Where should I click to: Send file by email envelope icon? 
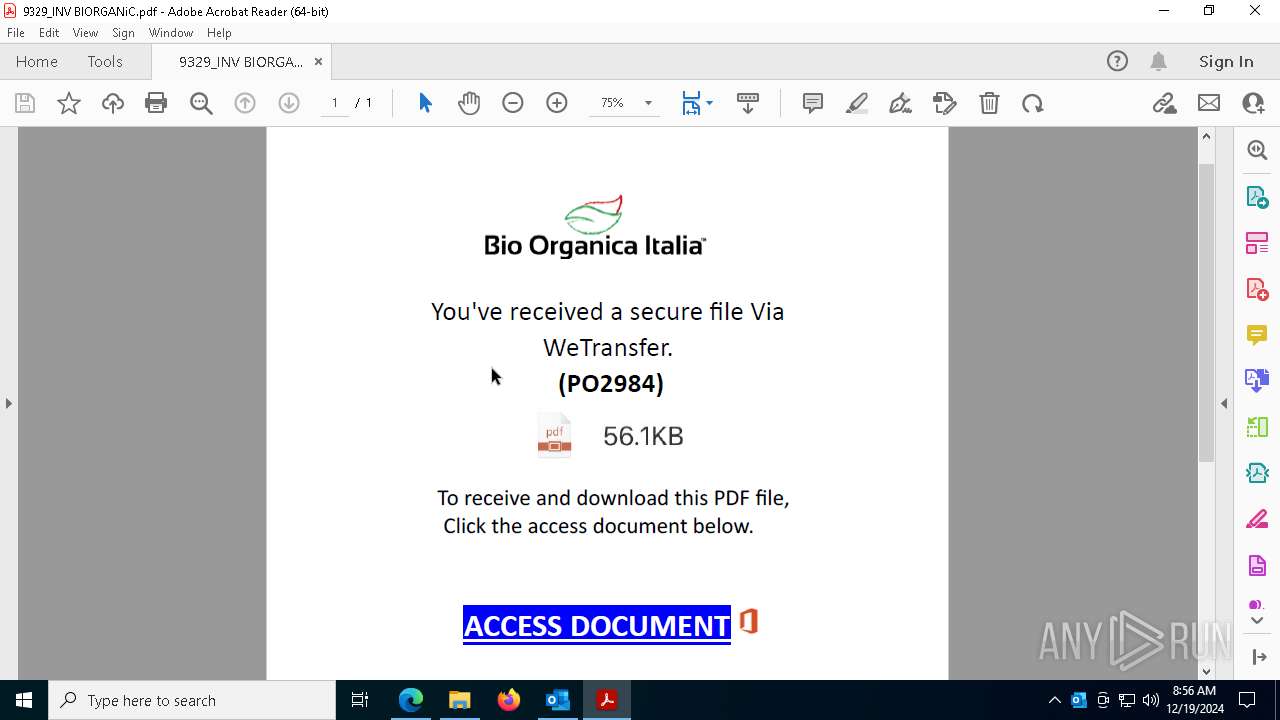click(x=1209, y=103)
